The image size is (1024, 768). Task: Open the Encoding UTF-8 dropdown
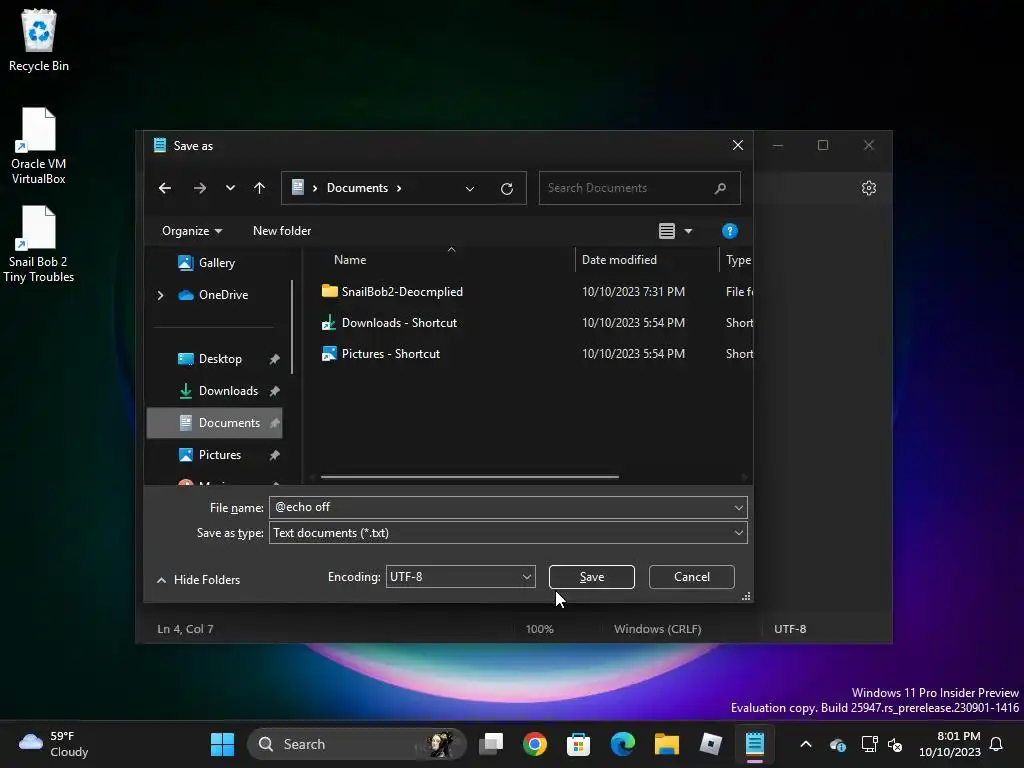click(460, 577)
